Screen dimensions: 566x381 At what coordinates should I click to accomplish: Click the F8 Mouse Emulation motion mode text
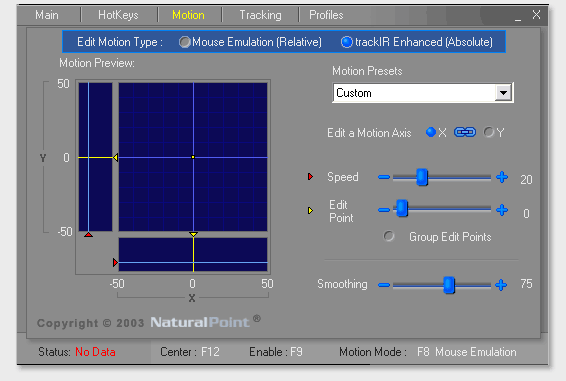(467, 352)
